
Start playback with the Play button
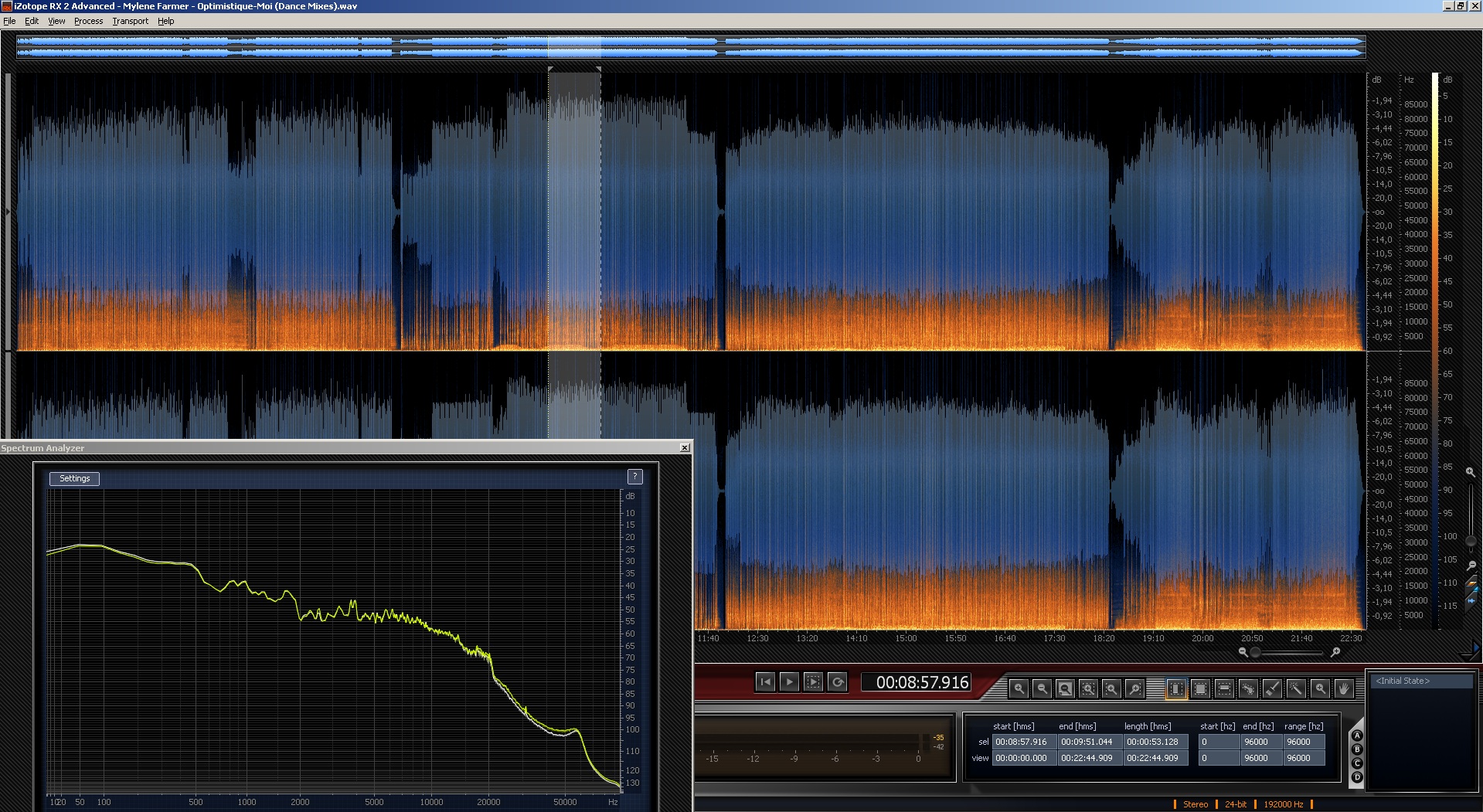coord(789,681)
